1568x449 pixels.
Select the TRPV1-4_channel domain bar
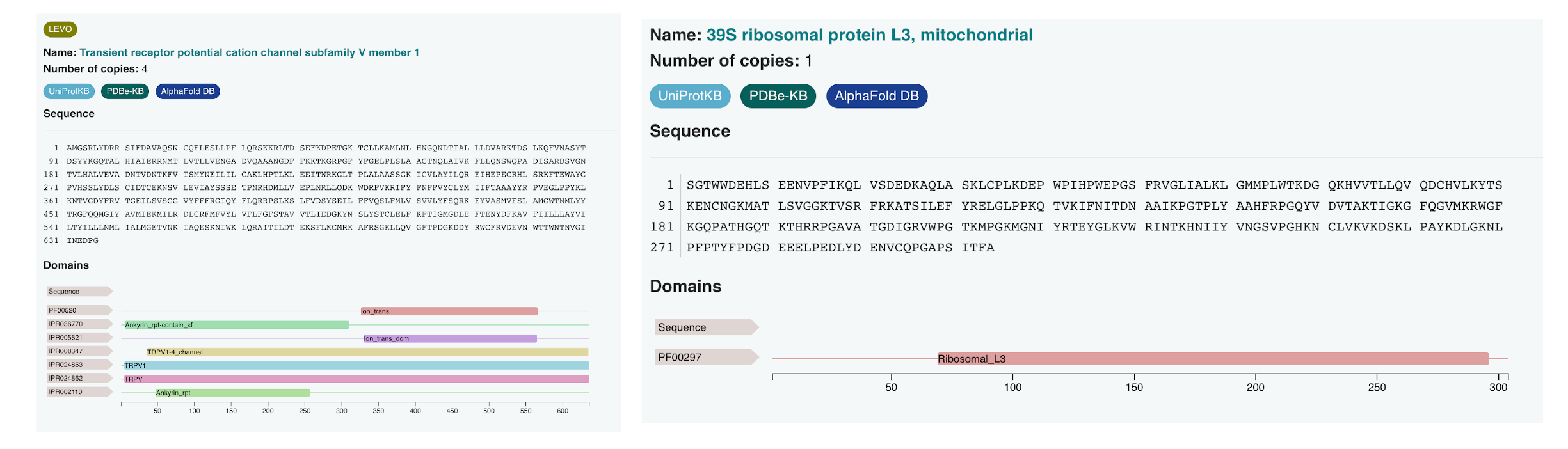(367, 352)
